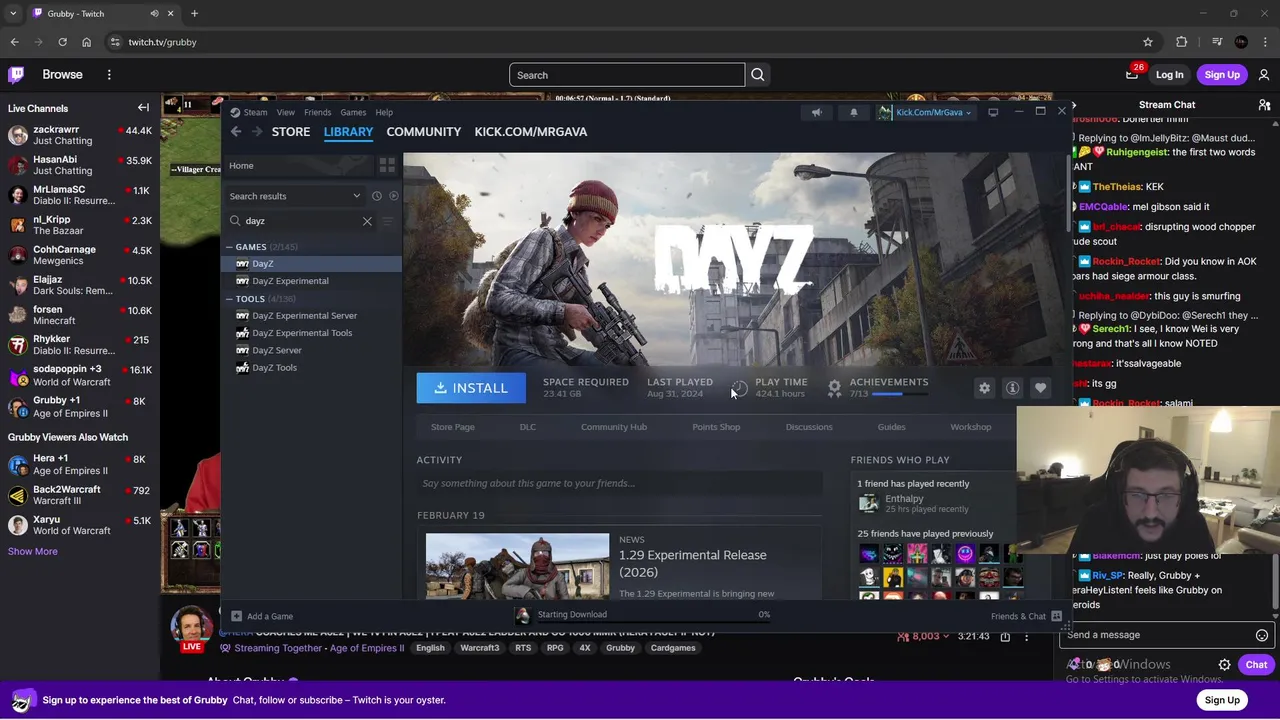Image resolution: width=1280 pixels, height=720 pixels.
Task: Go to the browser home page
Action: click(86, 42)
